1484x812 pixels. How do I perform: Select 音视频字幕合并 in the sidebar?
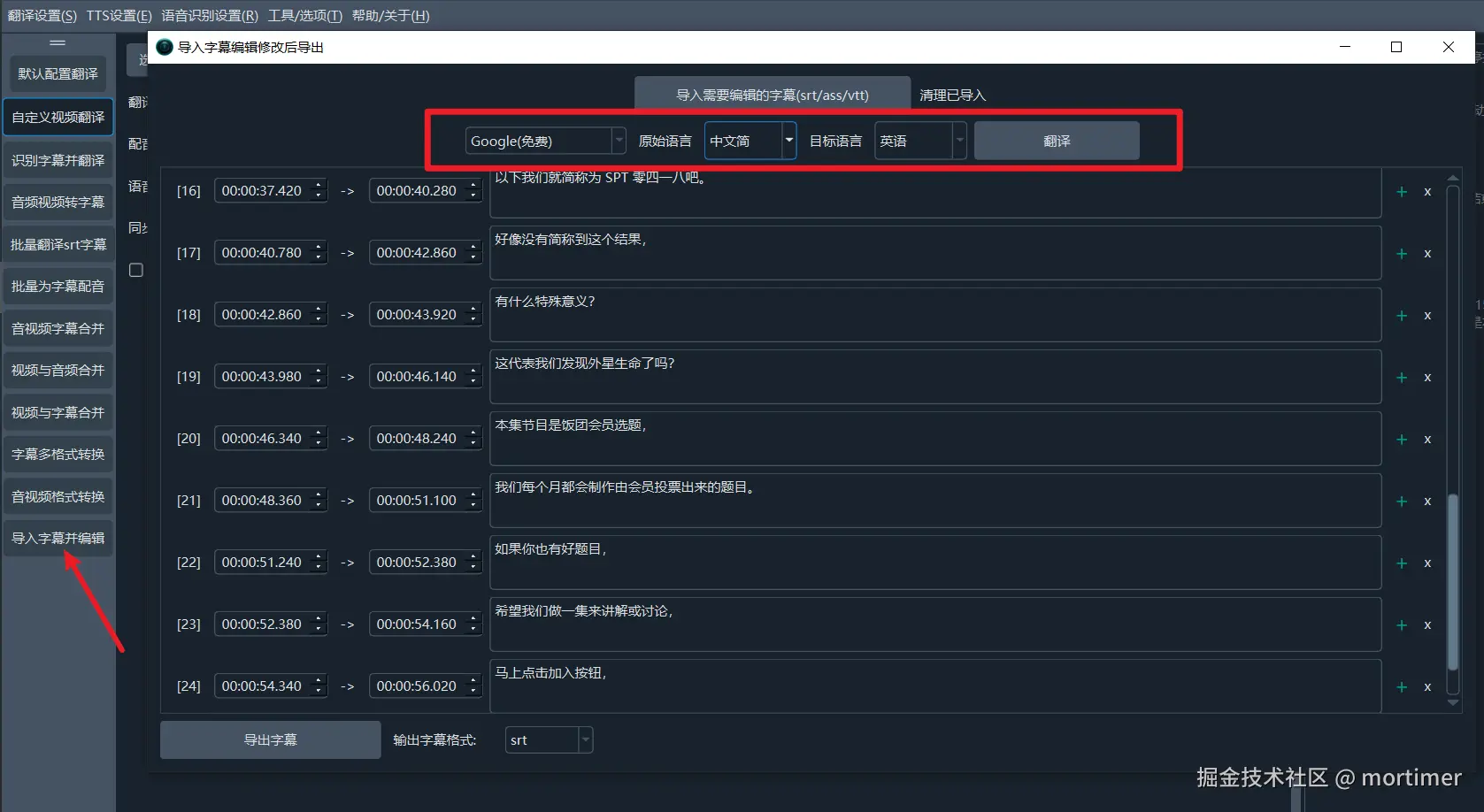(58, 328)
